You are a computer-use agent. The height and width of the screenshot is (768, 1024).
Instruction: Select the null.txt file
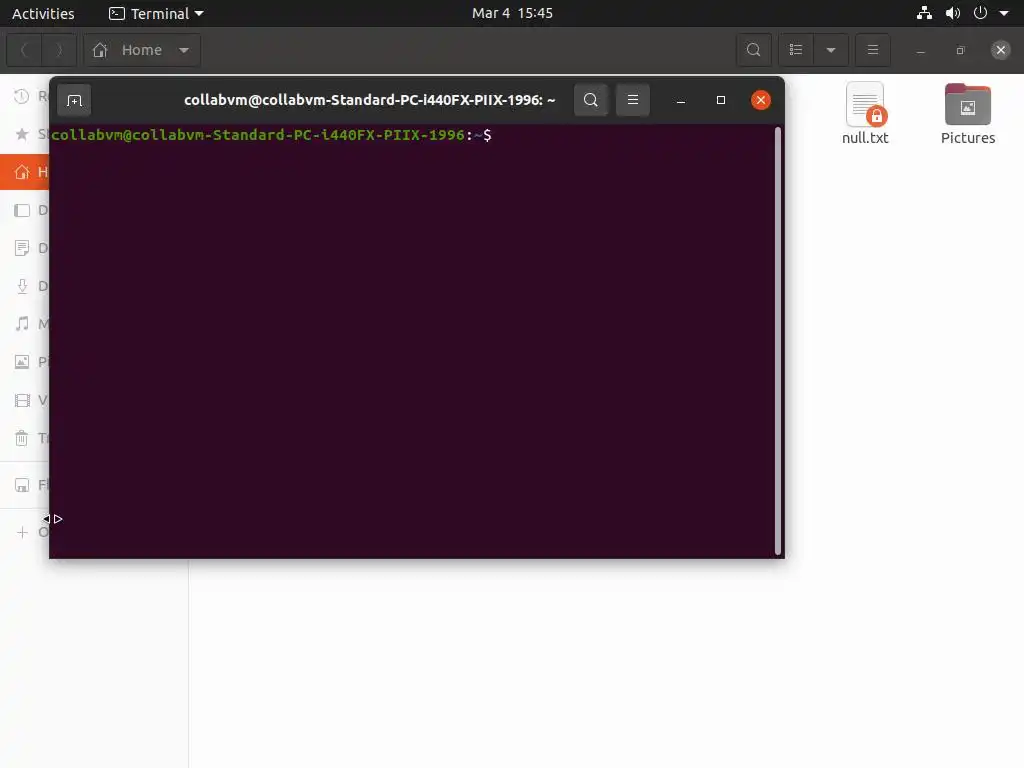tap(865, 114)
